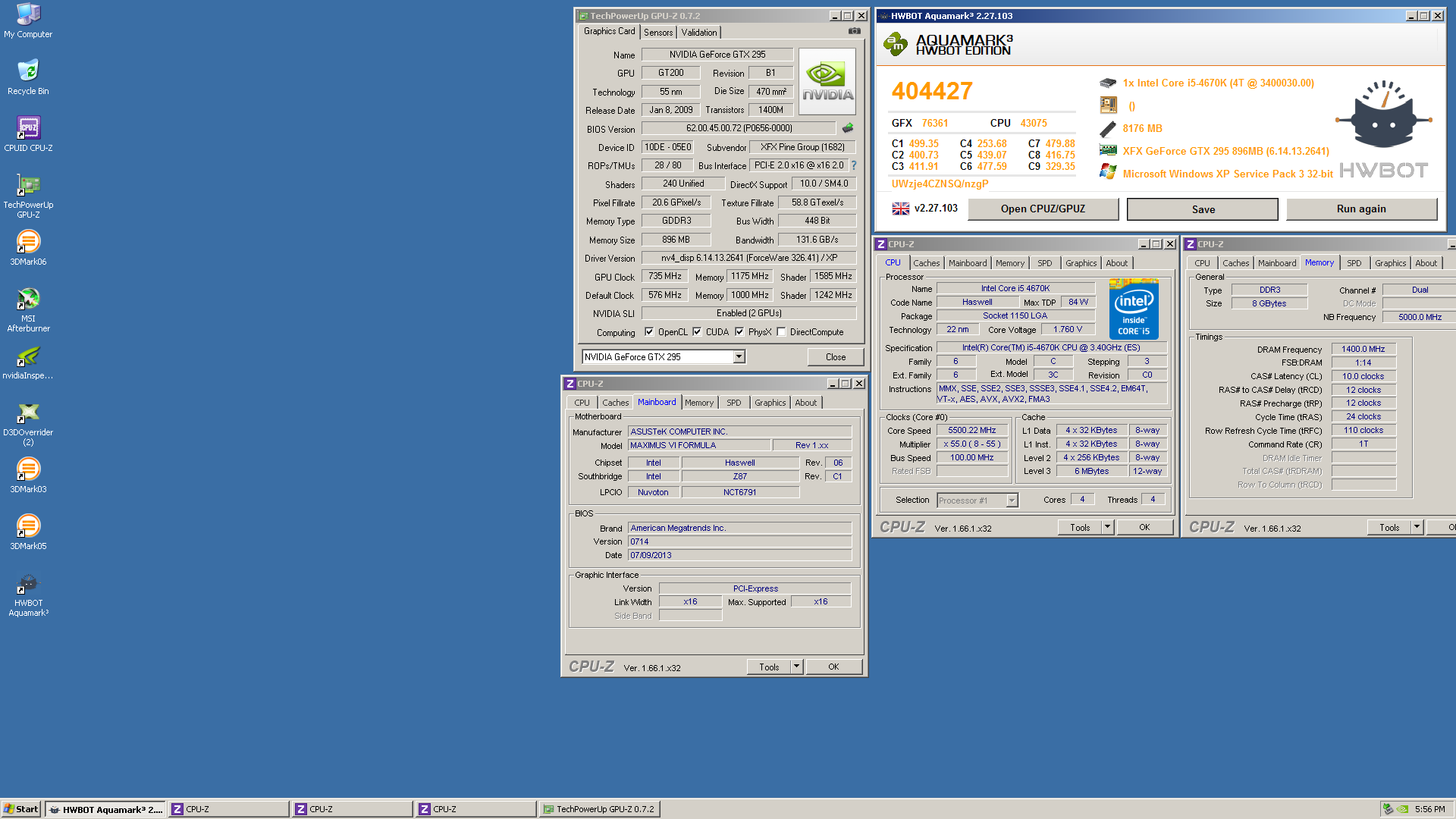This screenshot has width=1456, height=819.
Task: Open About tab in Mainboard CPU-Z window
Action: [806, 403]
